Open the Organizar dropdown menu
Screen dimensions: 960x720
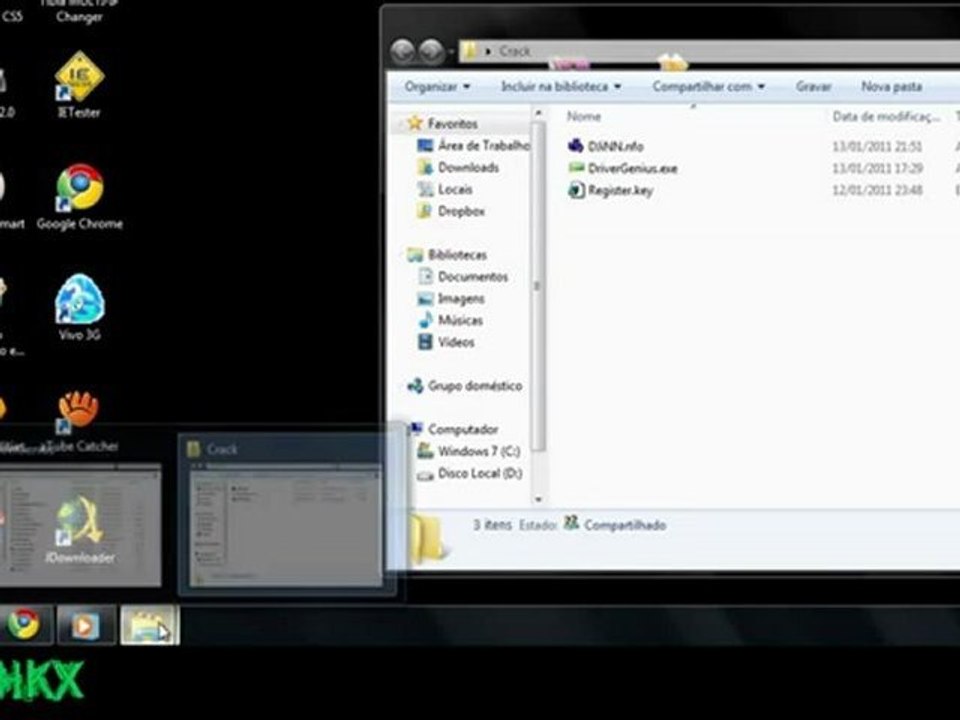(437, 87)
